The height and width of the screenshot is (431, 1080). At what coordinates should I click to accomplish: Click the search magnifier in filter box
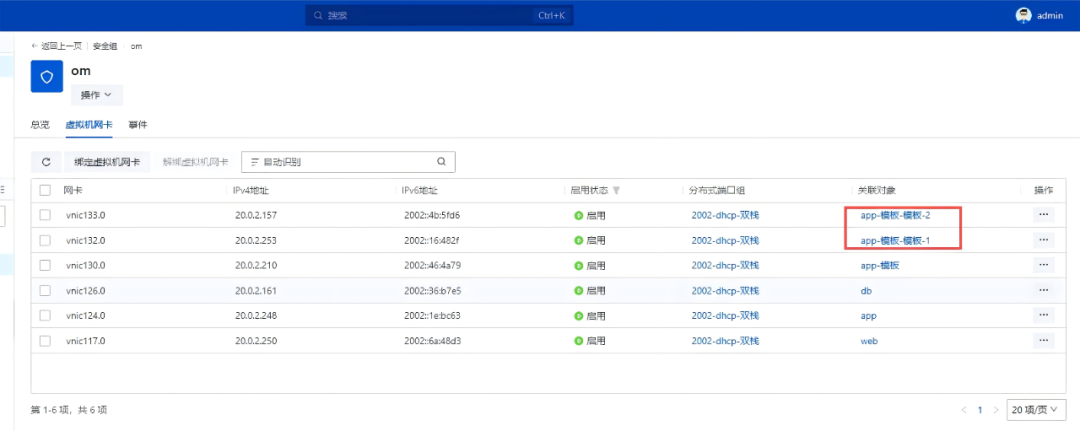click(442, 162)
